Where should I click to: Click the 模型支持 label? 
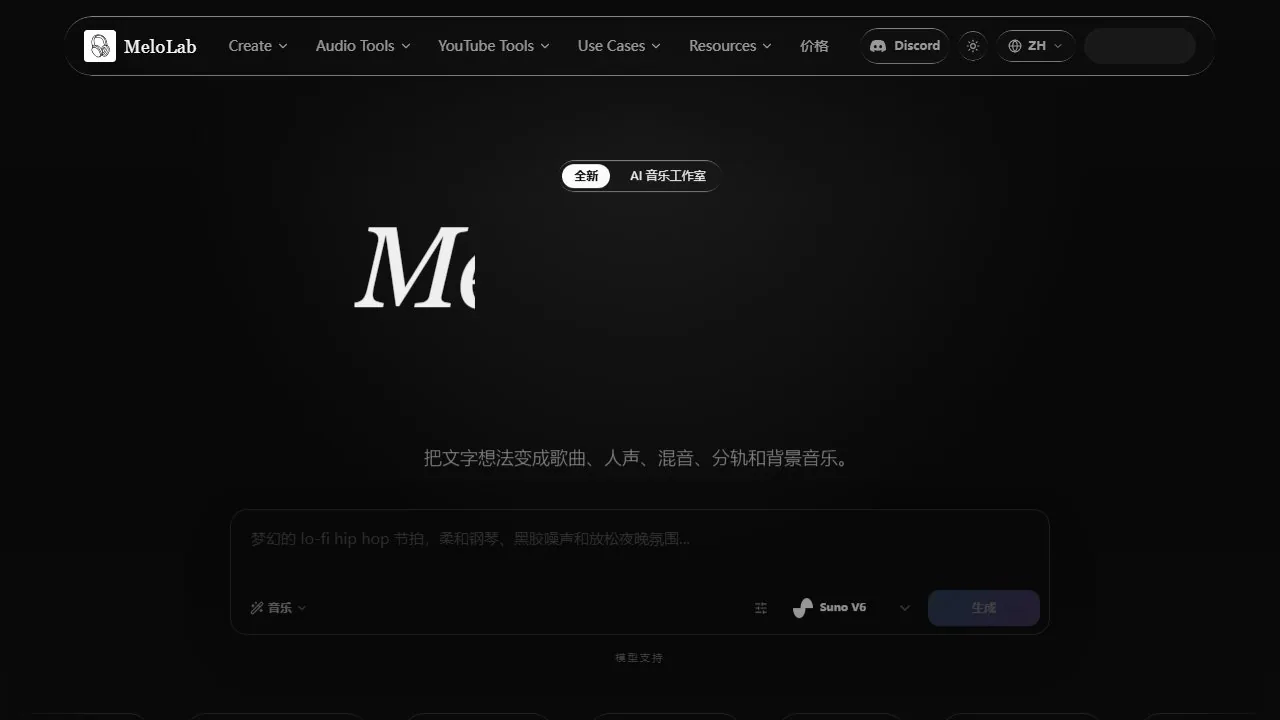click(639, 658)
